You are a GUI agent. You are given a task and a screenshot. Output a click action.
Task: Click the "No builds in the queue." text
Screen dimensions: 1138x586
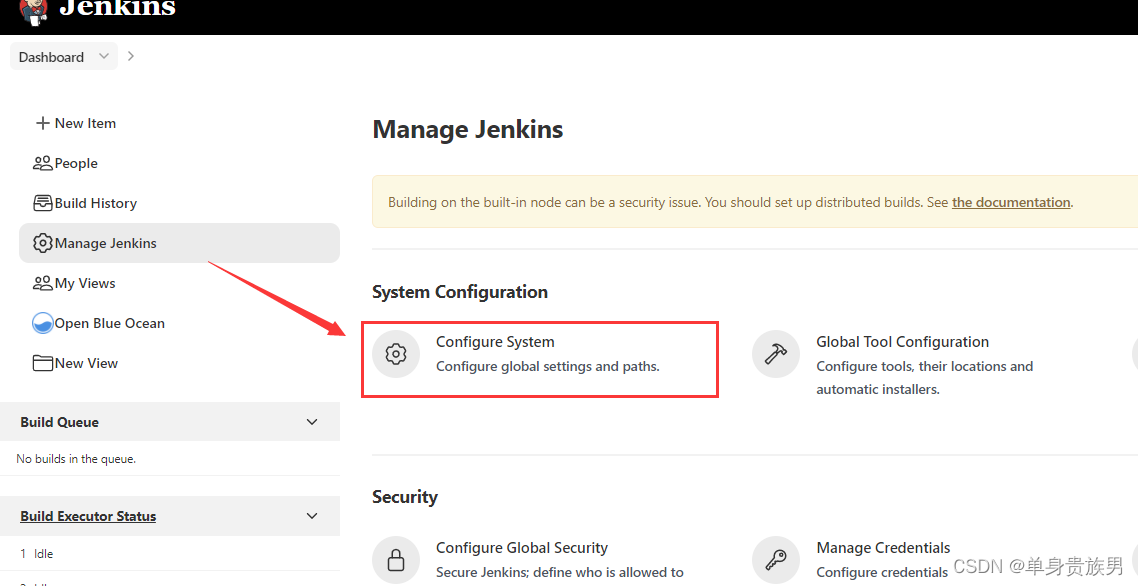point(76,459)
